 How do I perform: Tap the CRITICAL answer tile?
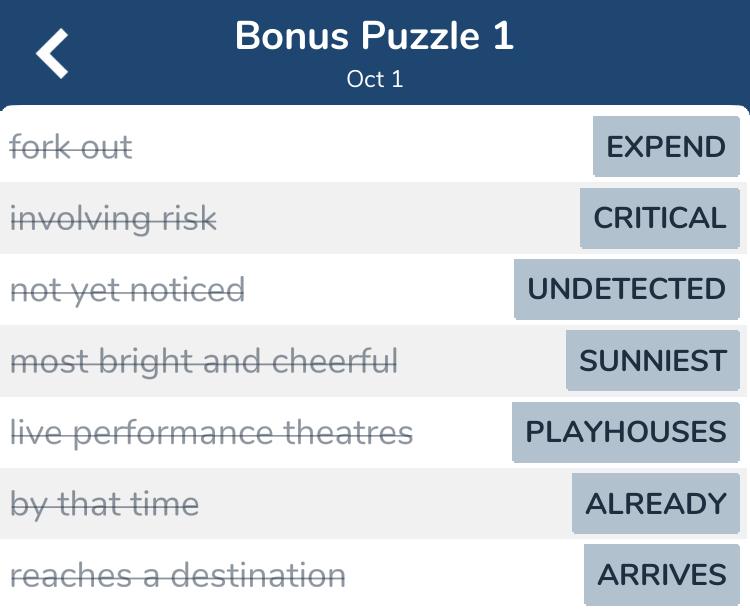(660, 218)
